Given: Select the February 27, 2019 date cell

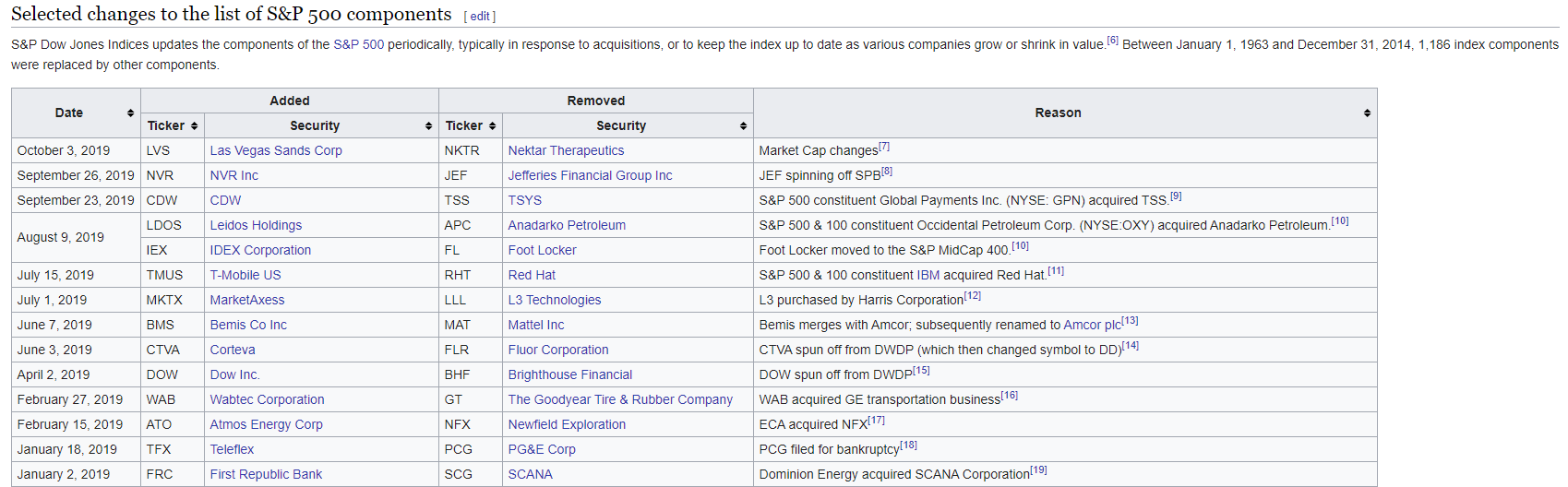Looking at the screenshot, I should 76,399.
